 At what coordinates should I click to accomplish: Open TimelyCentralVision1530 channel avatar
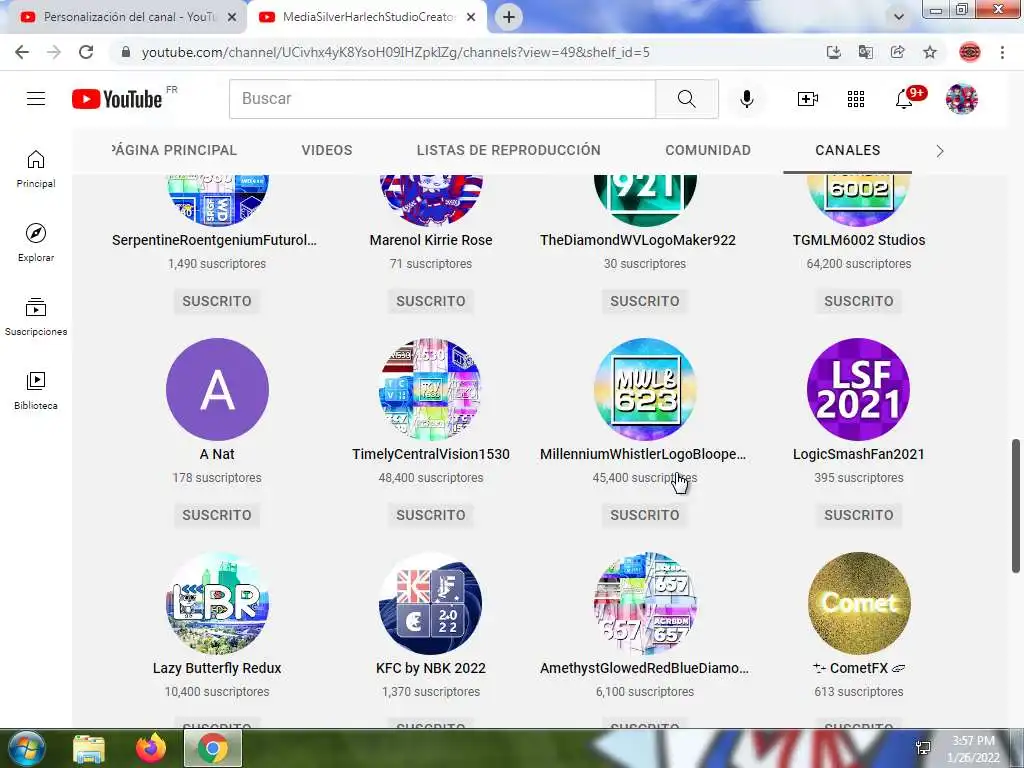pyautogui.click(x=431, y=389)
